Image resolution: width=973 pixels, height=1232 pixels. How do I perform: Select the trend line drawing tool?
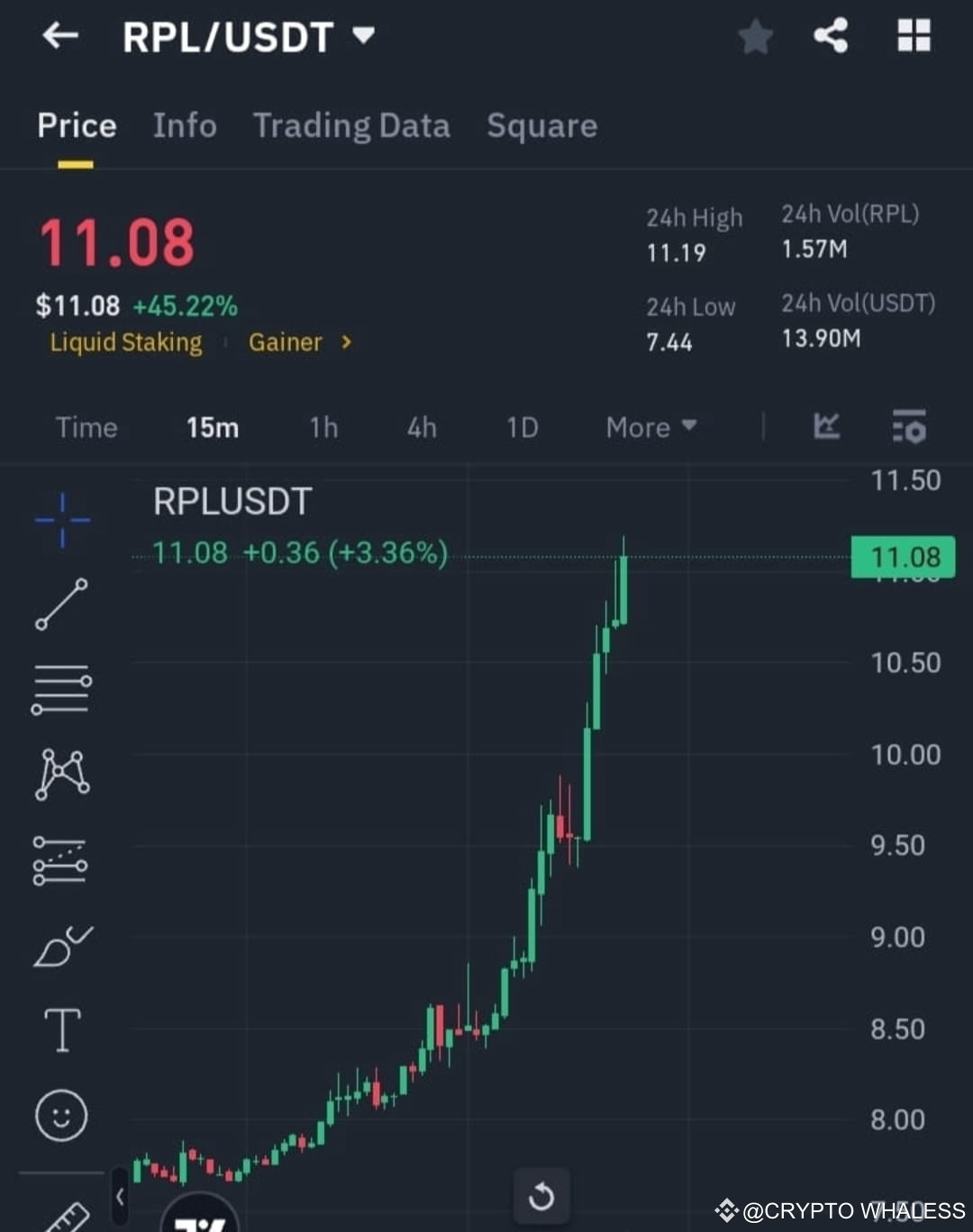pyautogui.click(x=61, y=602)
